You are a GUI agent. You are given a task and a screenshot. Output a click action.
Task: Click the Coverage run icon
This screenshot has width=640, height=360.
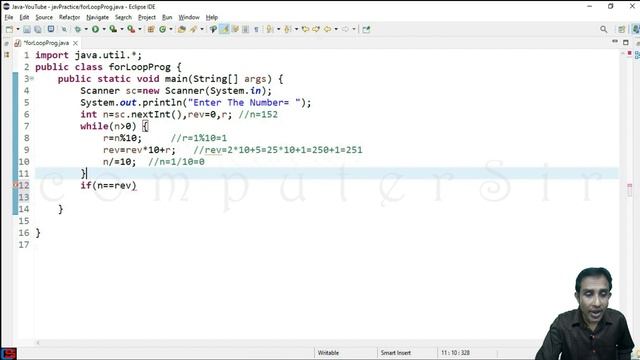pyautogui.click(x=113, y=29)
